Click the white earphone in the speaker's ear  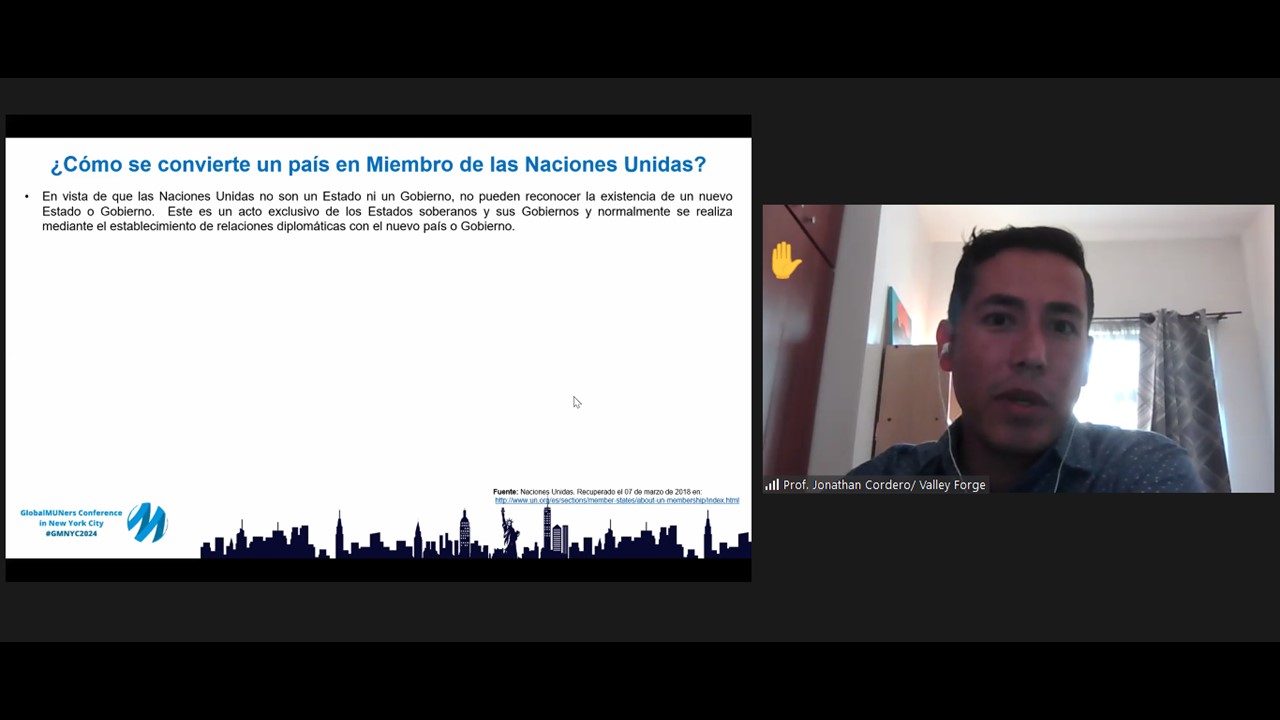point(944,349)
